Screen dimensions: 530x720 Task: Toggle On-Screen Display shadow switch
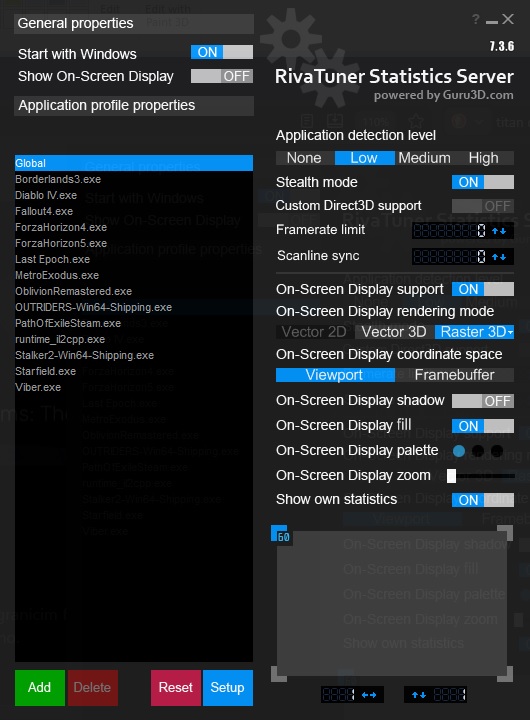tap(483, 401)
